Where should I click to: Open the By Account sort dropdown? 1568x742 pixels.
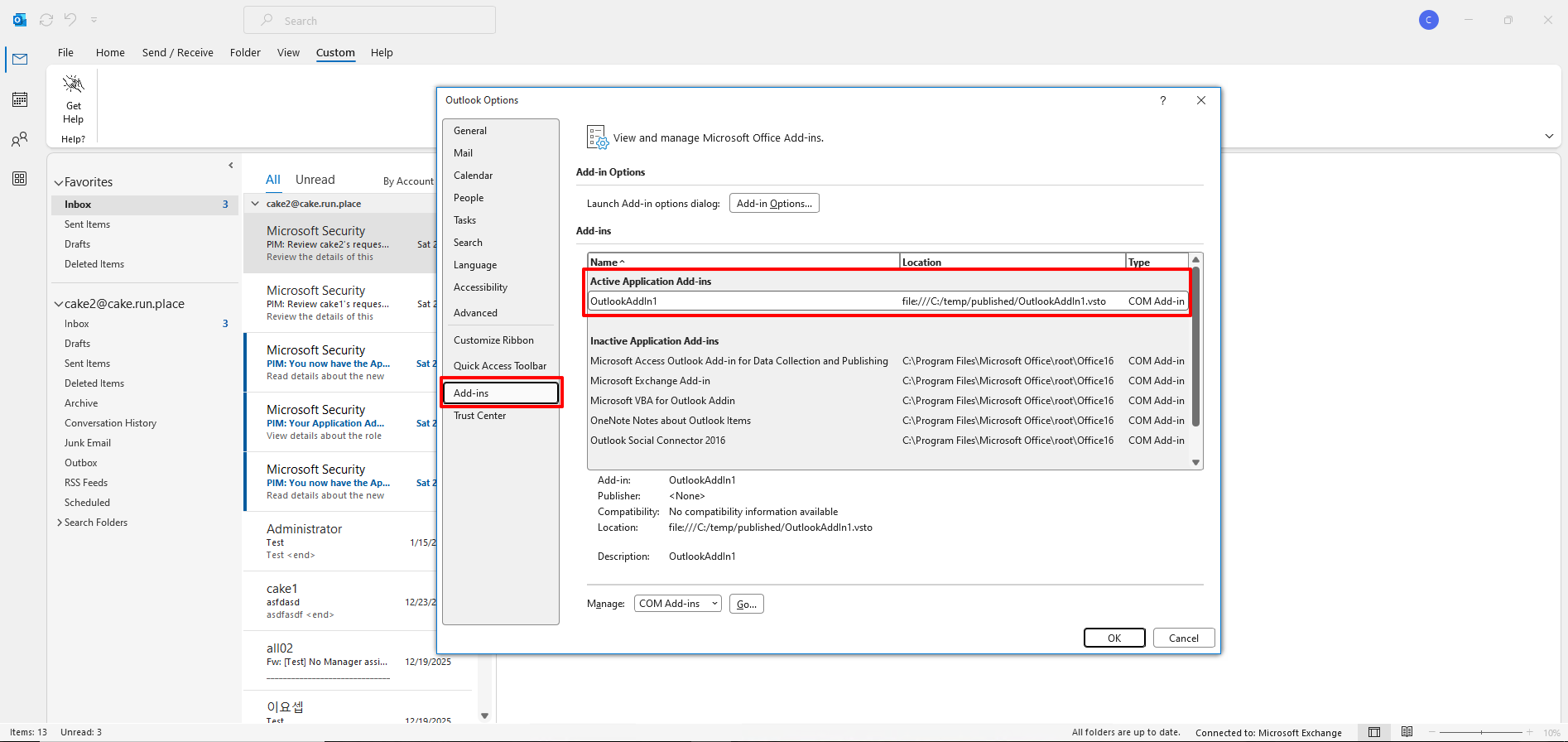[x=408, y=181]
